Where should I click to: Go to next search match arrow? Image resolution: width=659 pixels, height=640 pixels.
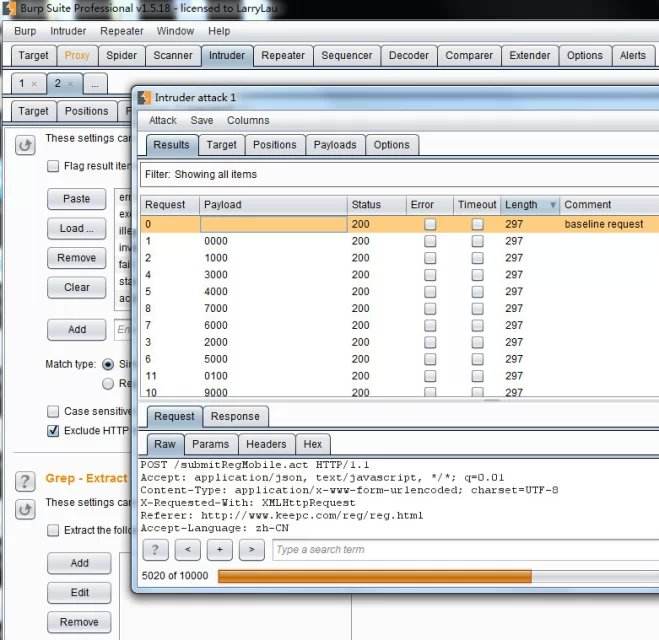coord(251,550)
